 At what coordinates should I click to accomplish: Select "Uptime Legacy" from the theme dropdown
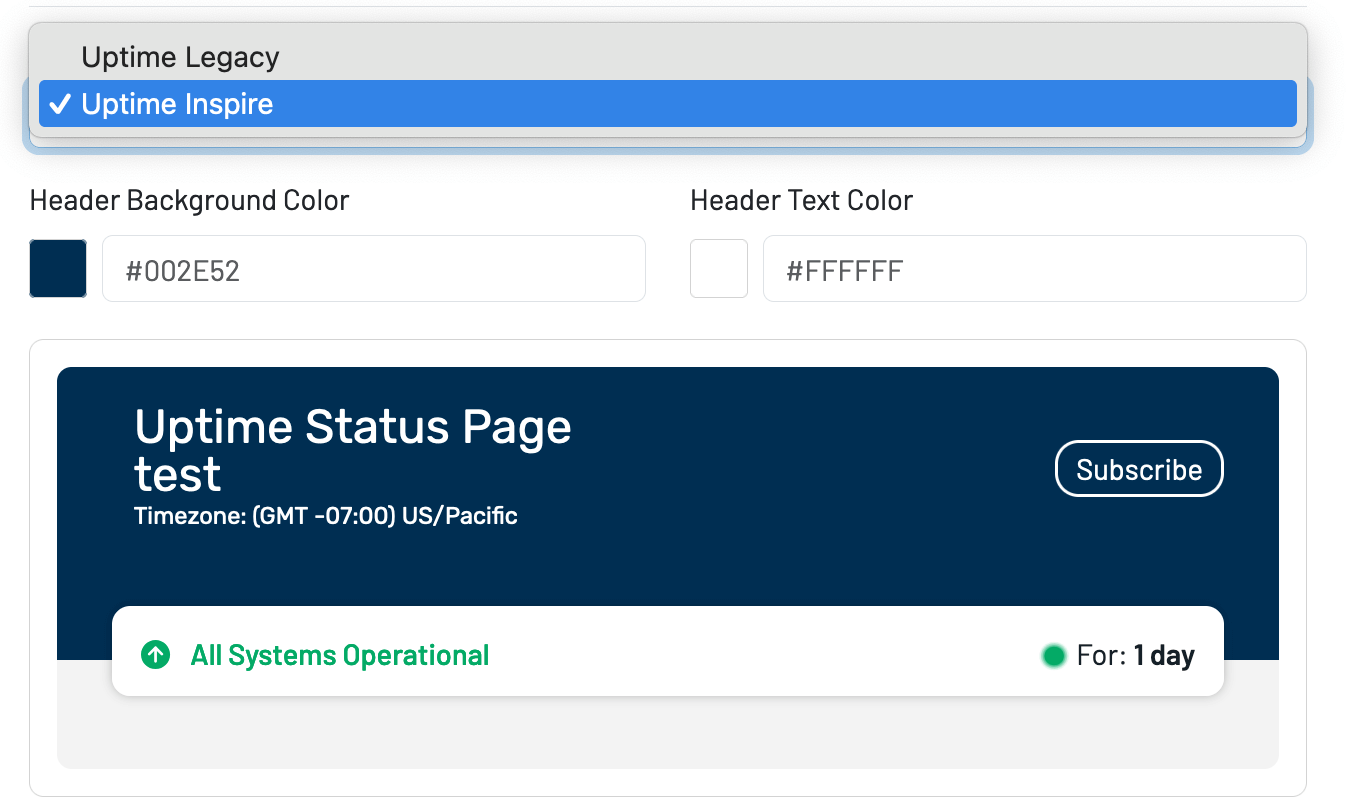[x=180, y=57]
